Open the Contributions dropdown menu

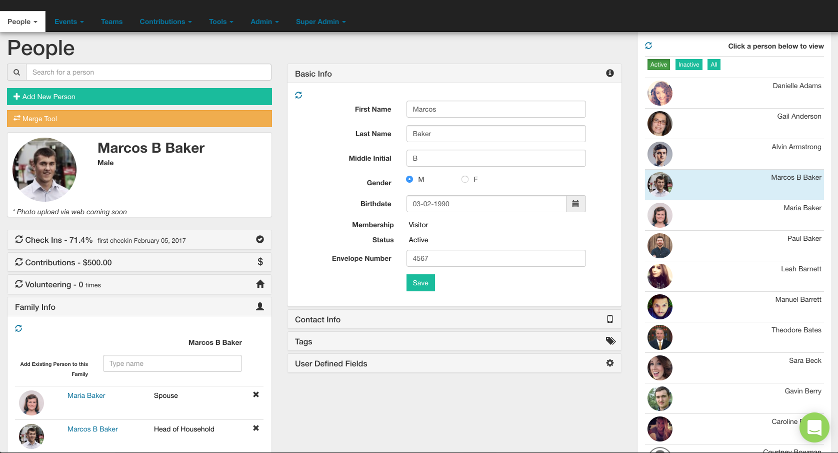coord(166,21)
